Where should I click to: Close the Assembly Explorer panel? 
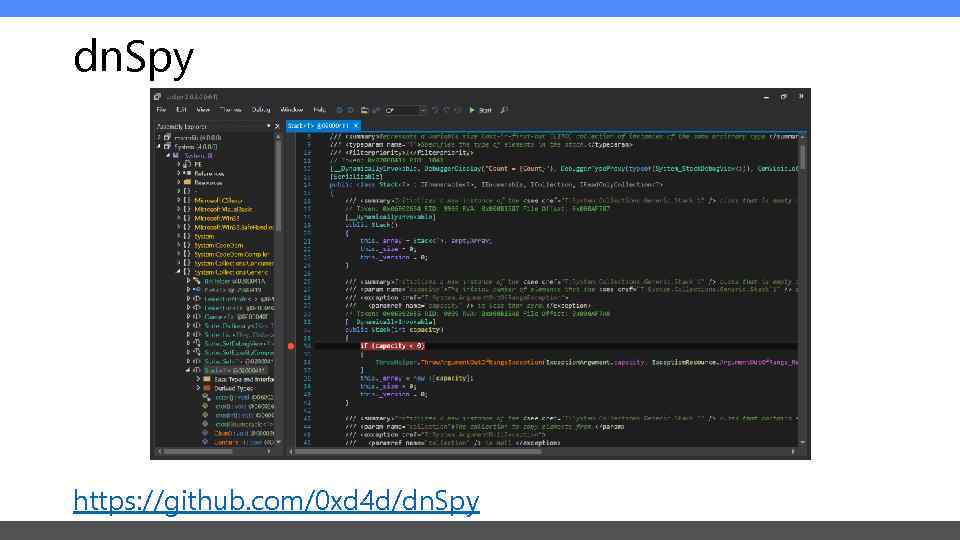(x=277, y=126)
